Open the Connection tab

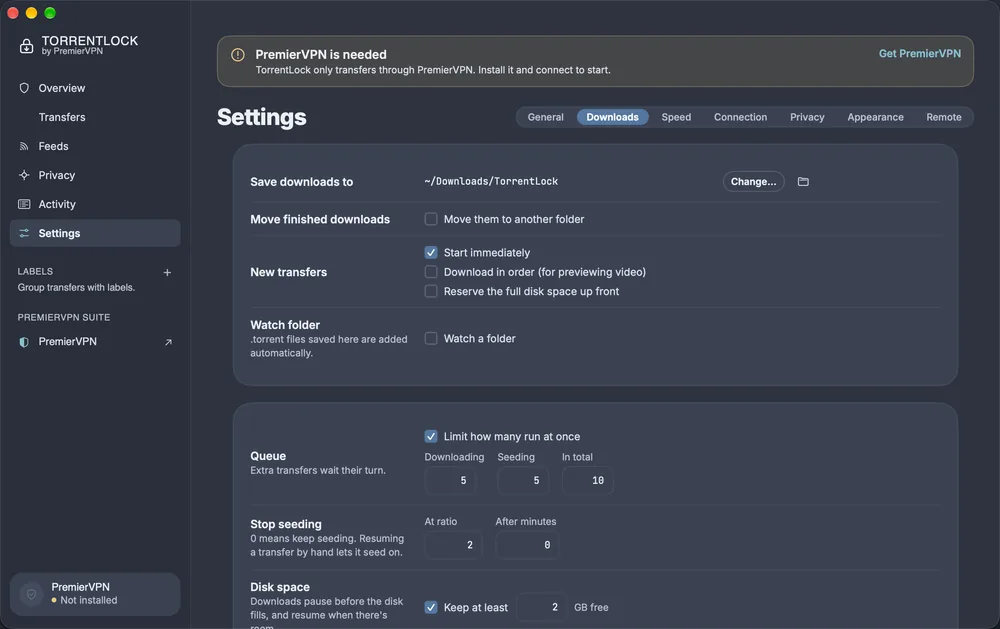[x=740, y=117]
